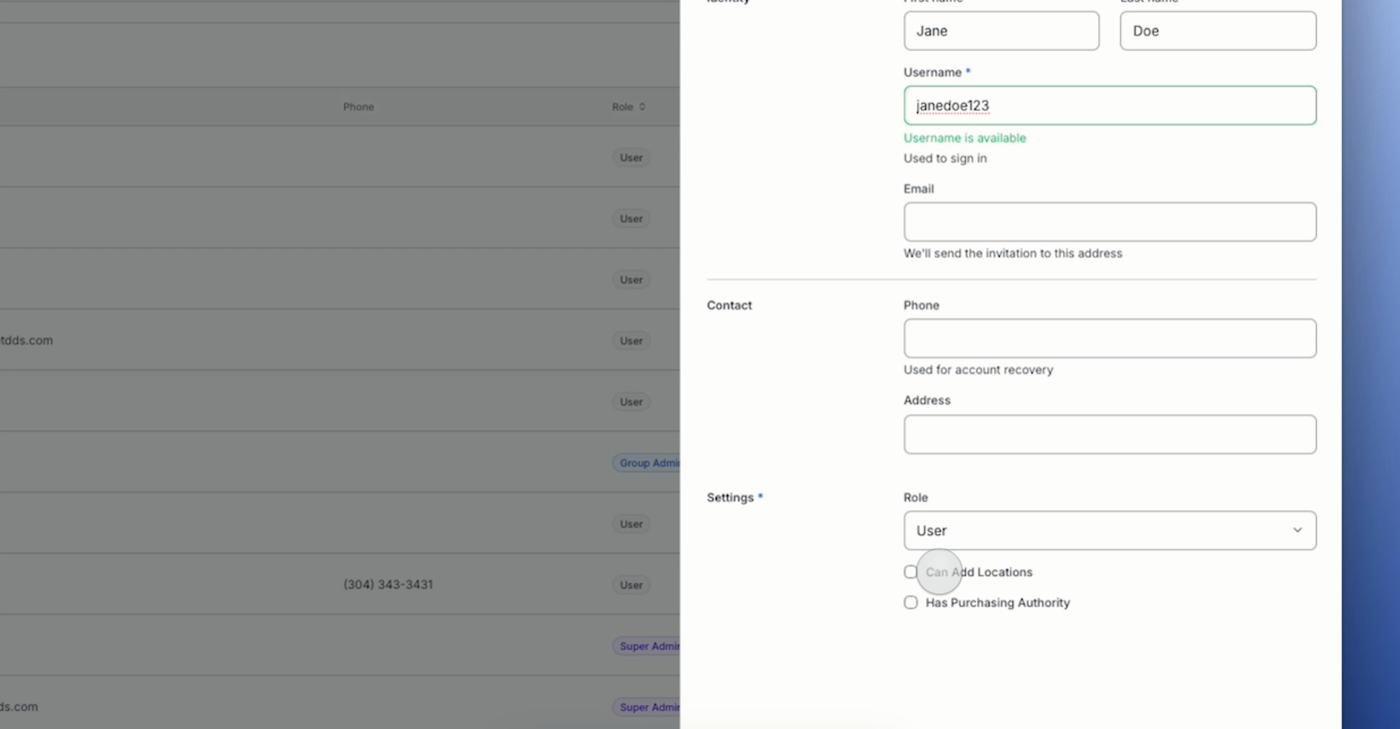This screenshot has height=729, width=1400.
Task: Select the last name field containing Doe
Action: (x=1218, y=31)
